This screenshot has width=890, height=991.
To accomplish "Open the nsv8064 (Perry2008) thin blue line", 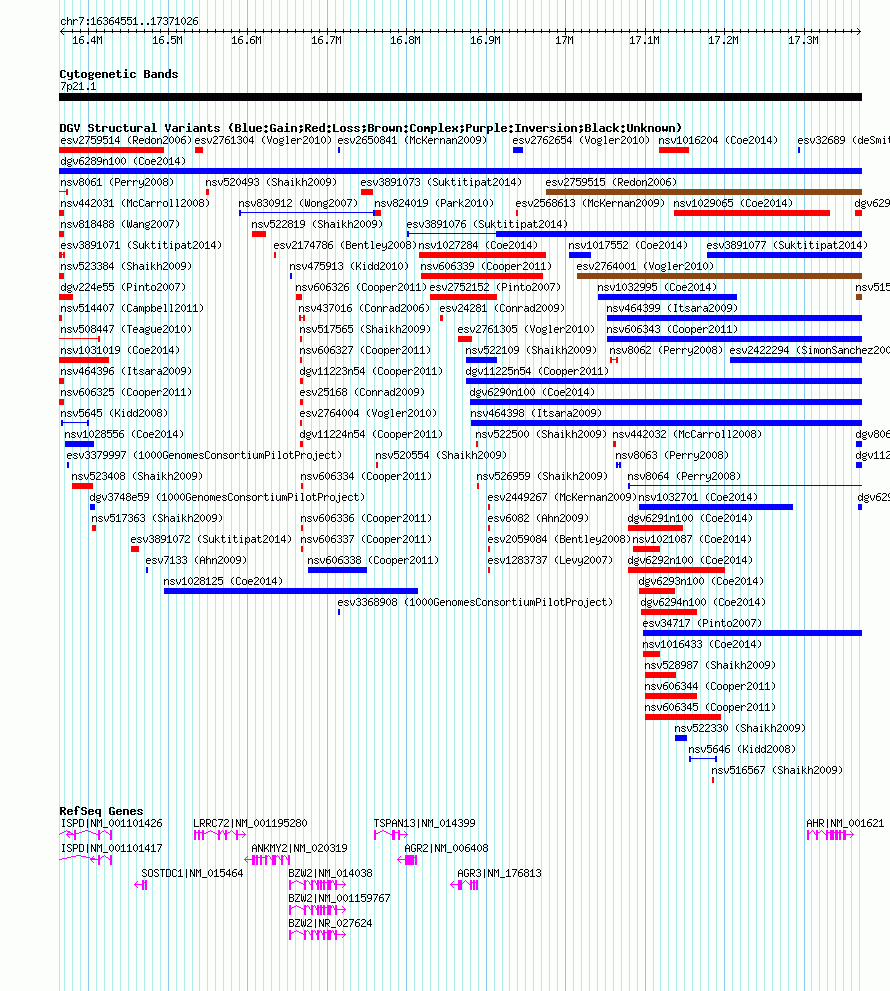I will (745, 485).
